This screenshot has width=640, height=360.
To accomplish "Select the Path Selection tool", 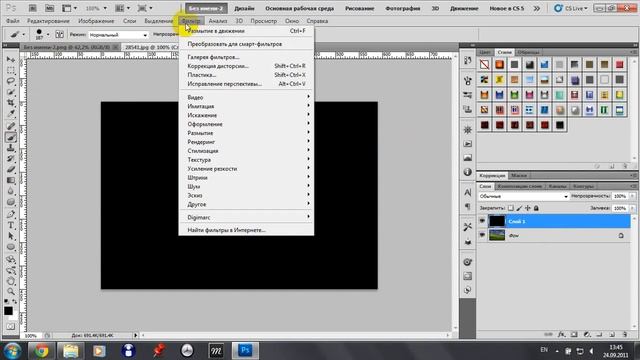I will tap(11, 236).
